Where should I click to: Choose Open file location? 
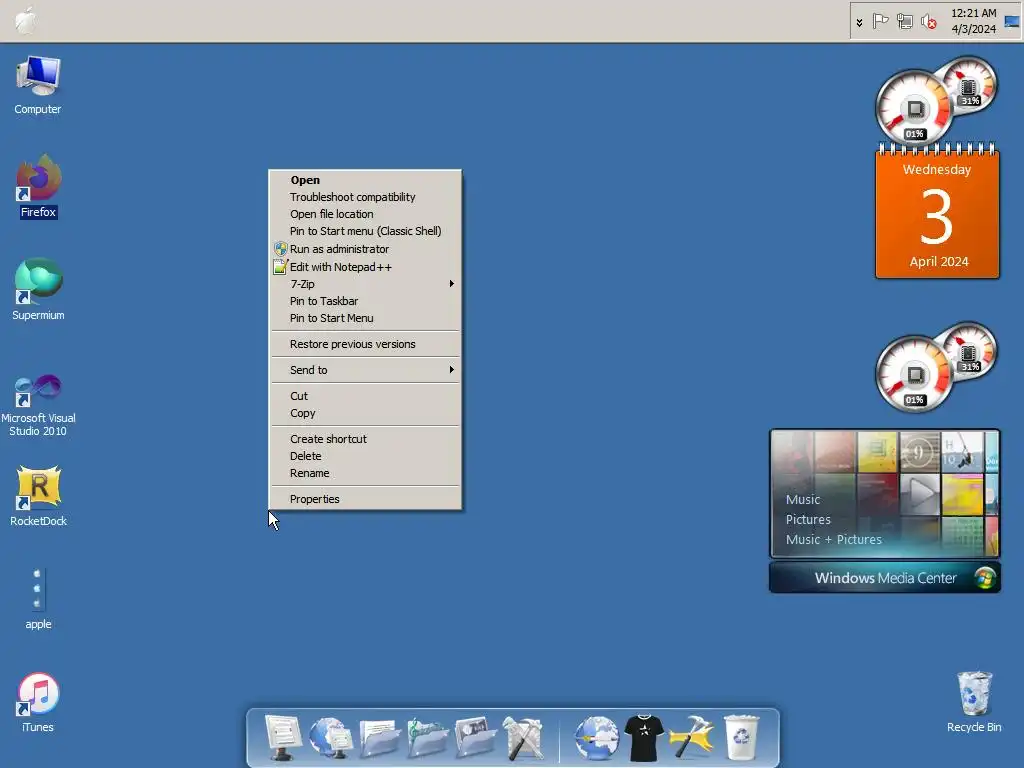(366, 214)
